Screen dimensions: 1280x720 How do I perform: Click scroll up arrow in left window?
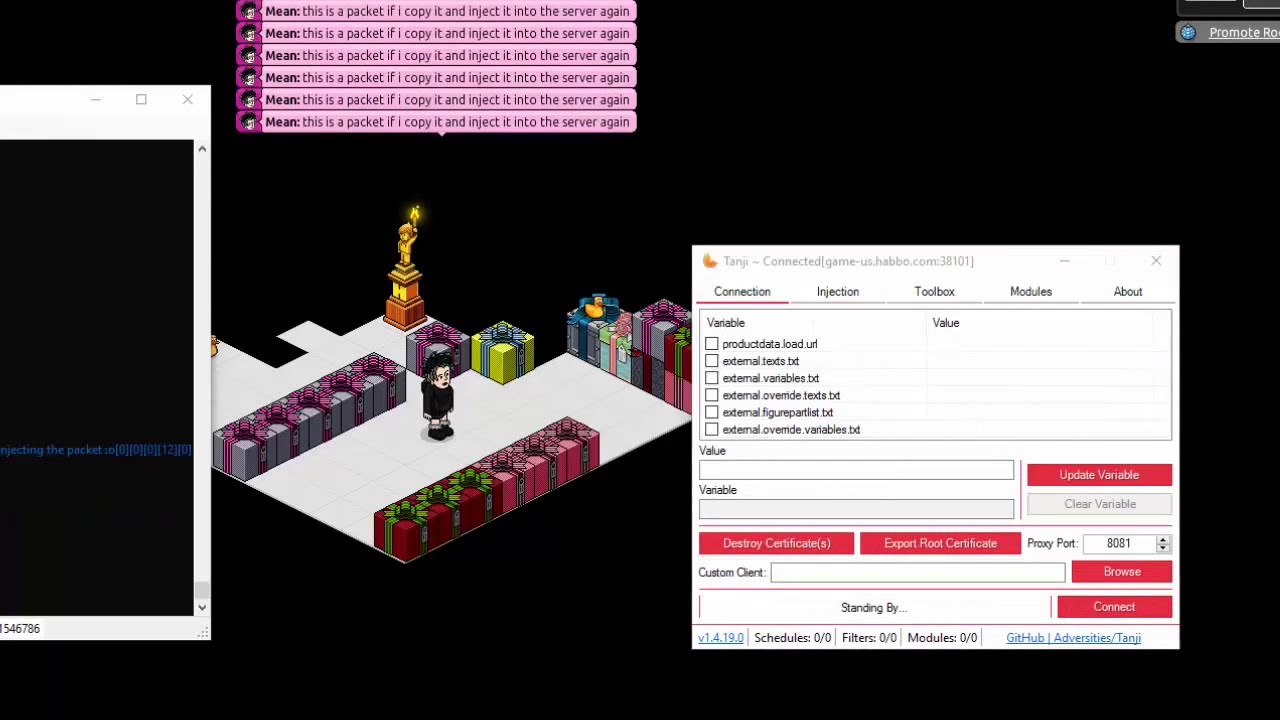point(202,149)
